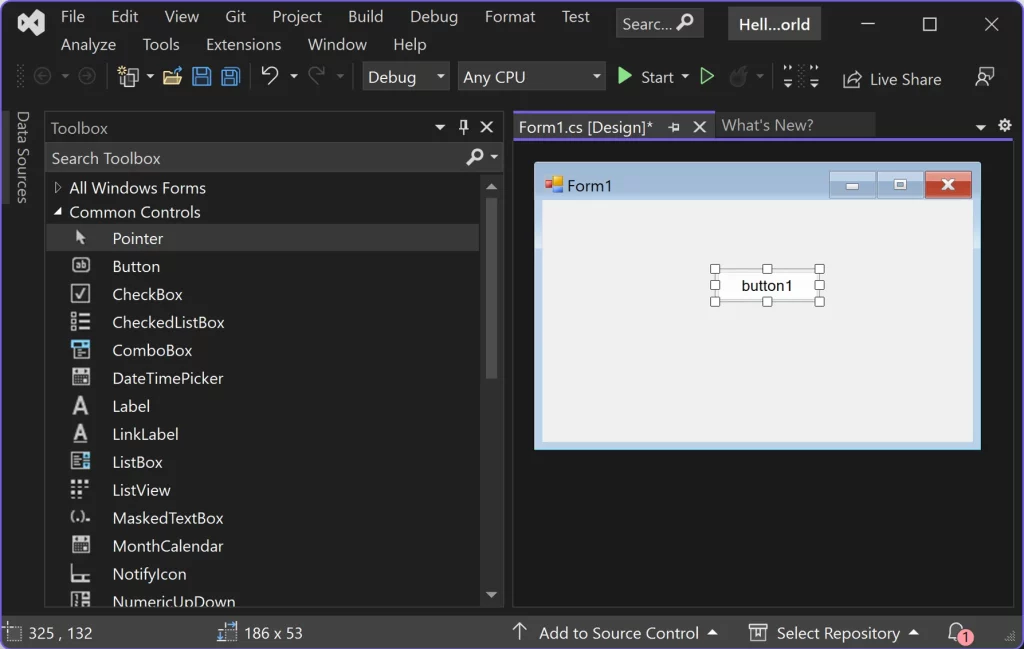Click the Live Share icon
Screen dimensions: 1024x649
click(x=852, y=79)
